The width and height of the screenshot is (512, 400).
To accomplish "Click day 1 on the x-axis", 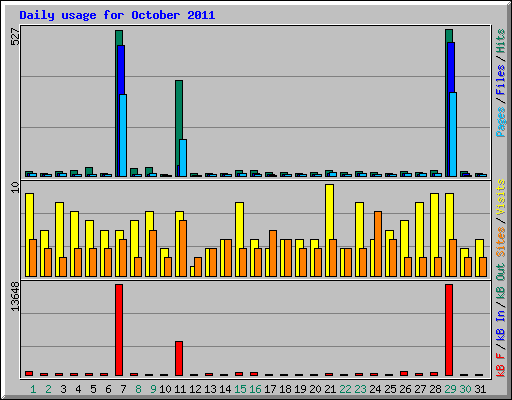I will pos(33,389).
